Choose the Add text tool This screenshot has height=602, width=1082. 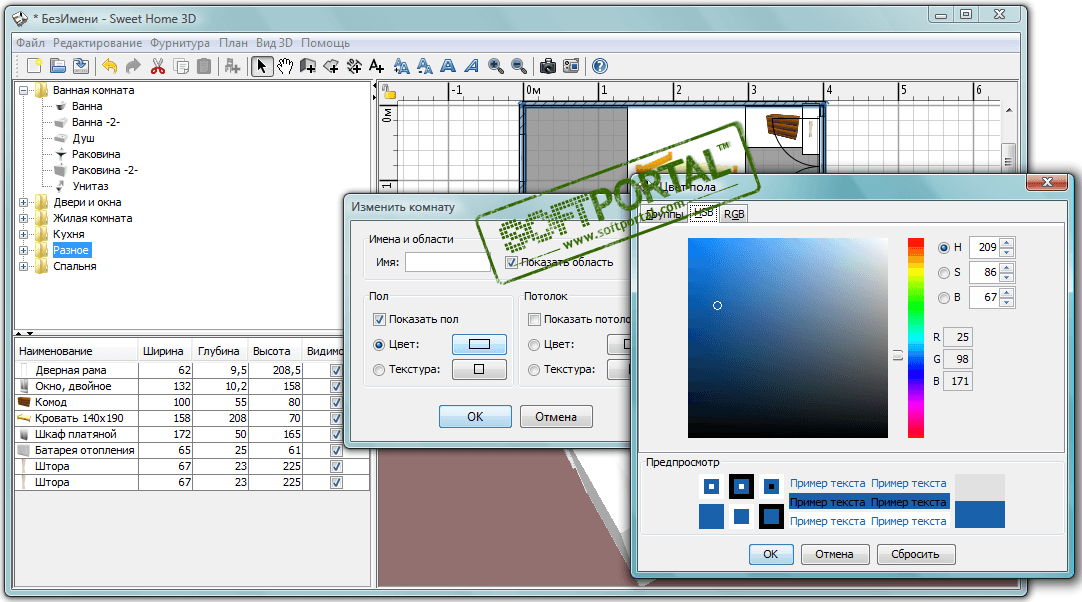[x=376, y=66]
